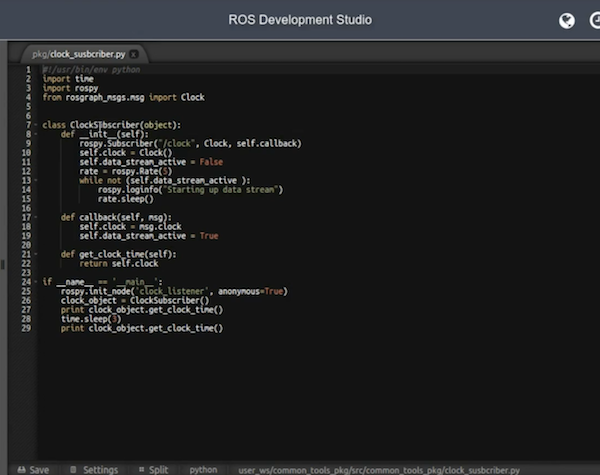Collapse the callback method fold at line 17

click(x=36, y=217)
